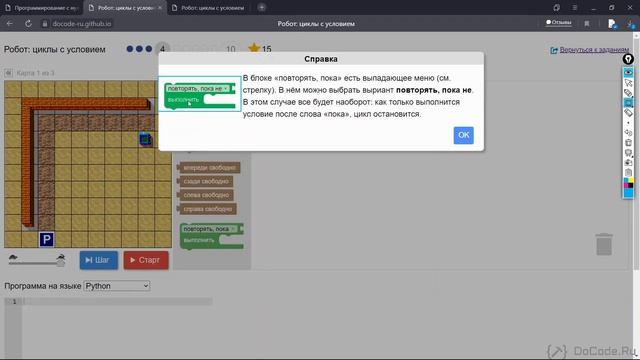Follow the Вернуться к заданиям link
Viewport: 640px width, 360px height.
(594, 50)
